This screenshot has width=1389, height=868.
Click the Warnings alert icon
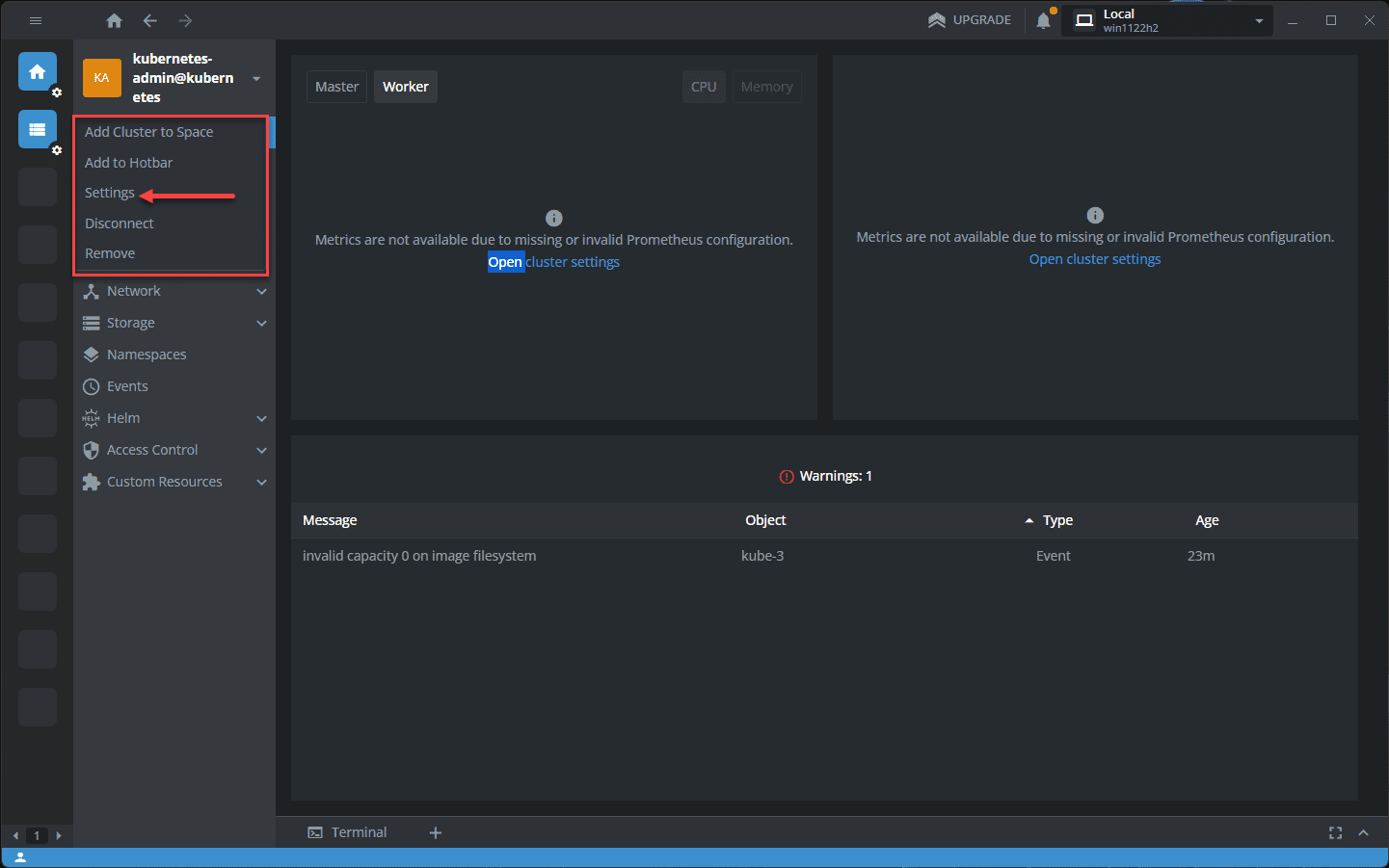(787, 477)
